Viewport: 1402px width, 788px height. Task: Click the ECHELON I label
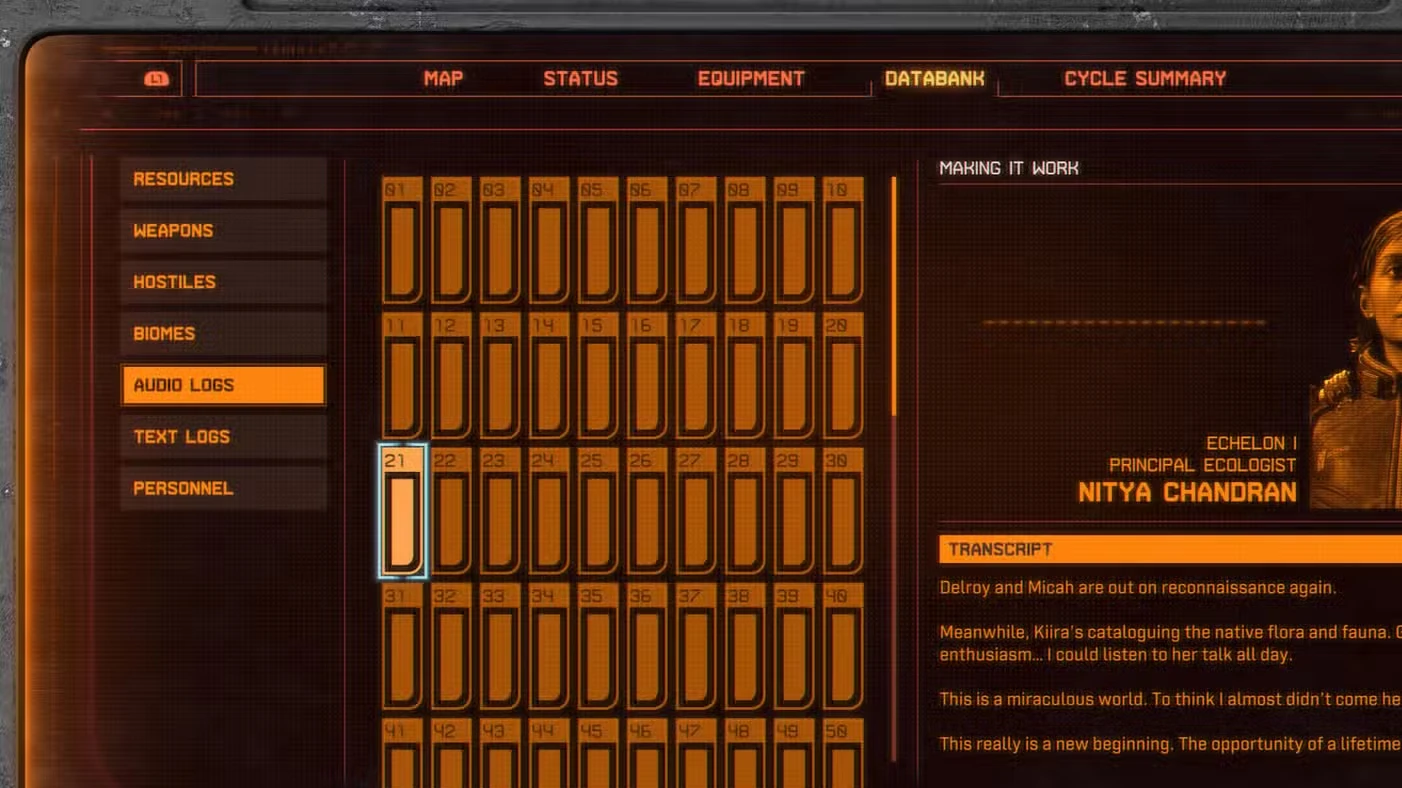(1251, 443)
